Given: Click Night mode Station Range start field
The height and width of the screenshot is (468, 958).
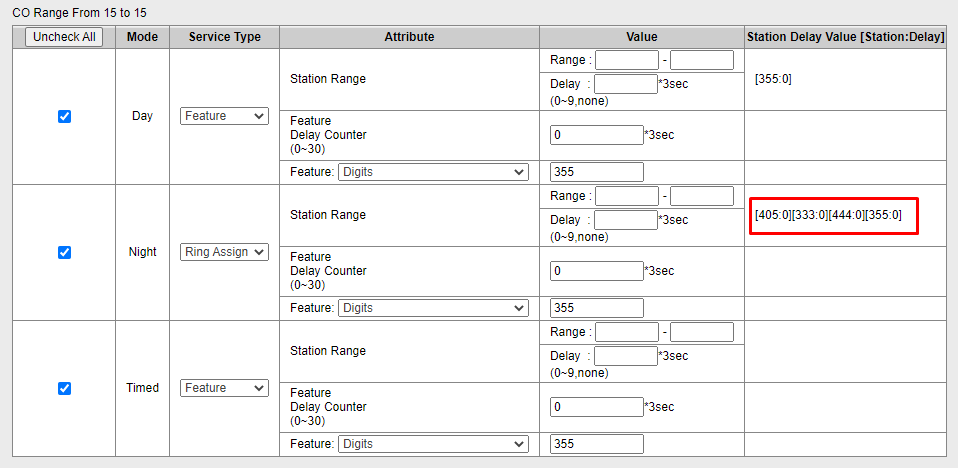Looking at the screenshot, I should [627, 196].
